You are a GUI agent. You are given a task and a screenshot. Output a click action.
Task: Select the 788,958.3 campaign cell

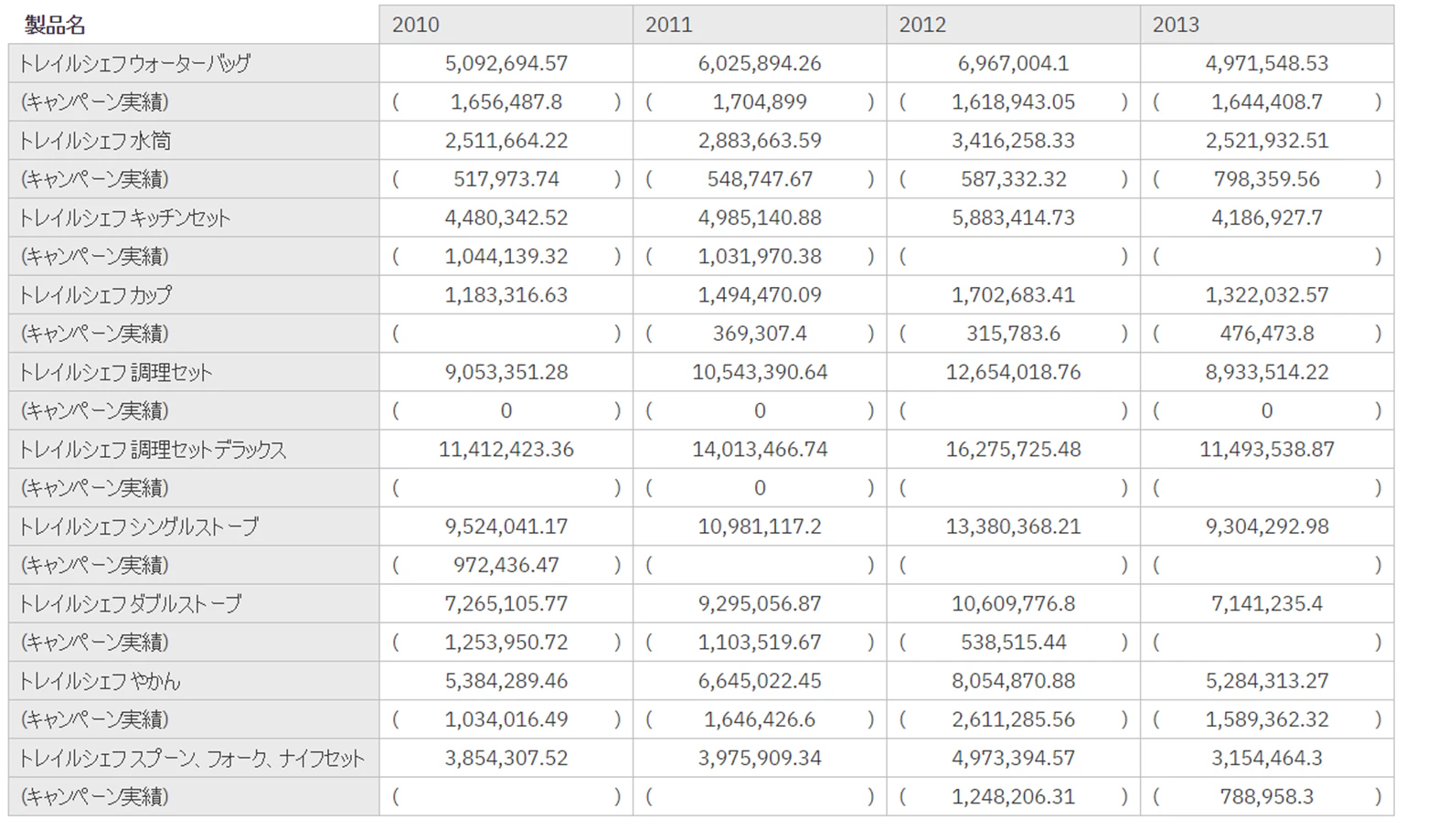[1267, 796]
